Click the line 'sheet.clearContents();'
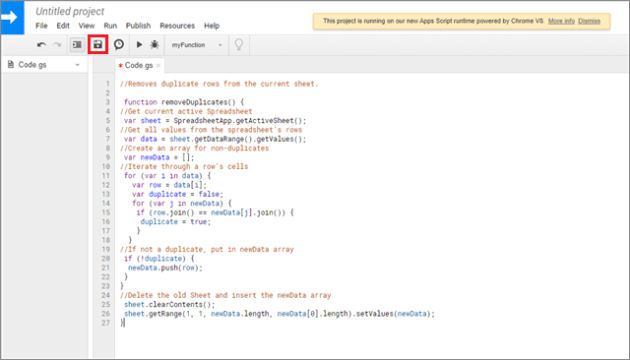The image size is (630, 360). (x=170, y=304)
